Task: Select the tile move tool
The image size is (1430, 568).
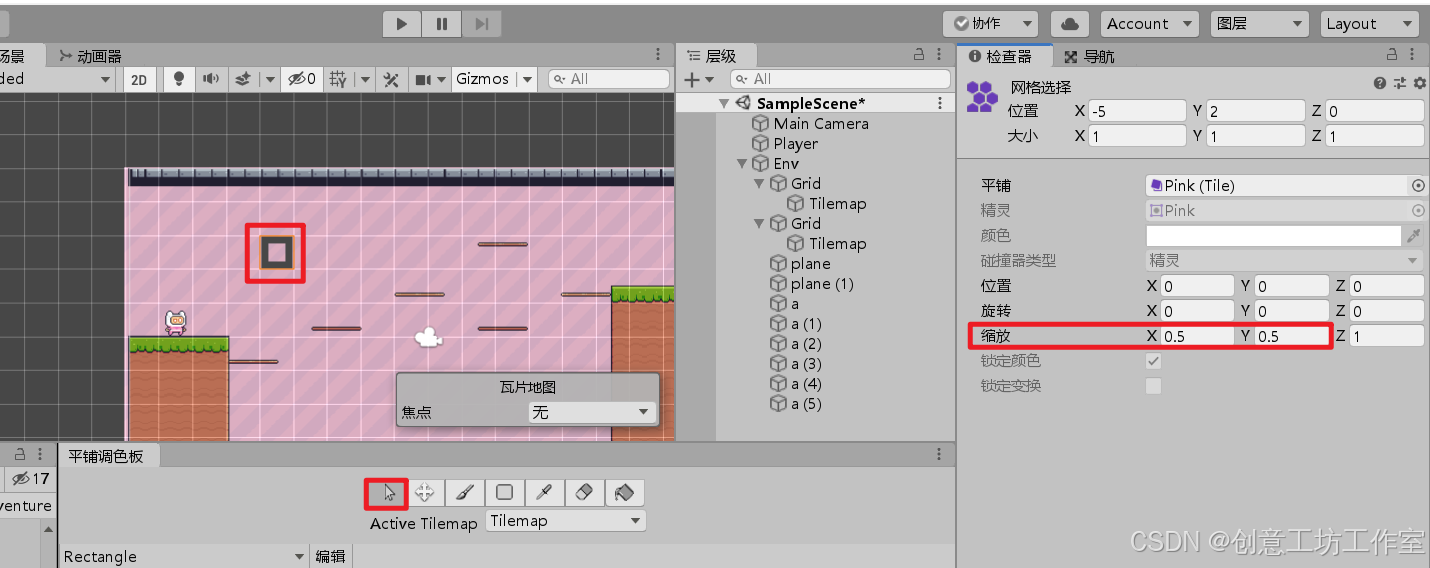Action: [425, 492]
